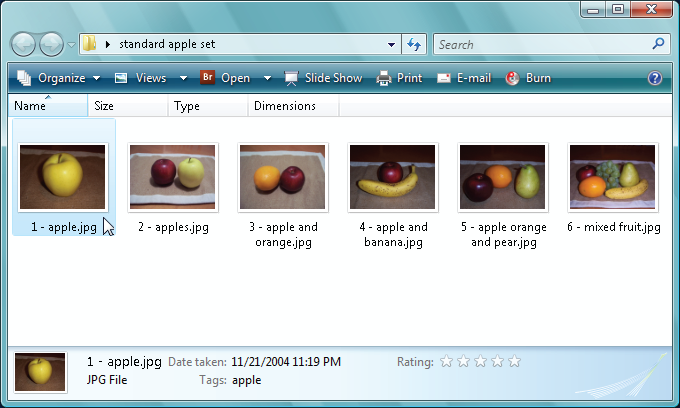Sort by the Dimensions column header

pyautogui.click(x=293, y=106)
